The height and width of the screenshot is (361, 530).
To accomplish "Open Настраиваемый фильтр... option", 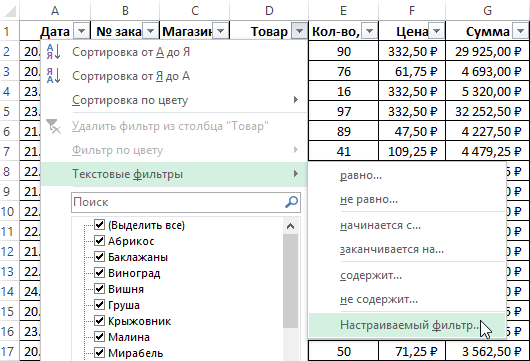I will (x=407, y=325).
